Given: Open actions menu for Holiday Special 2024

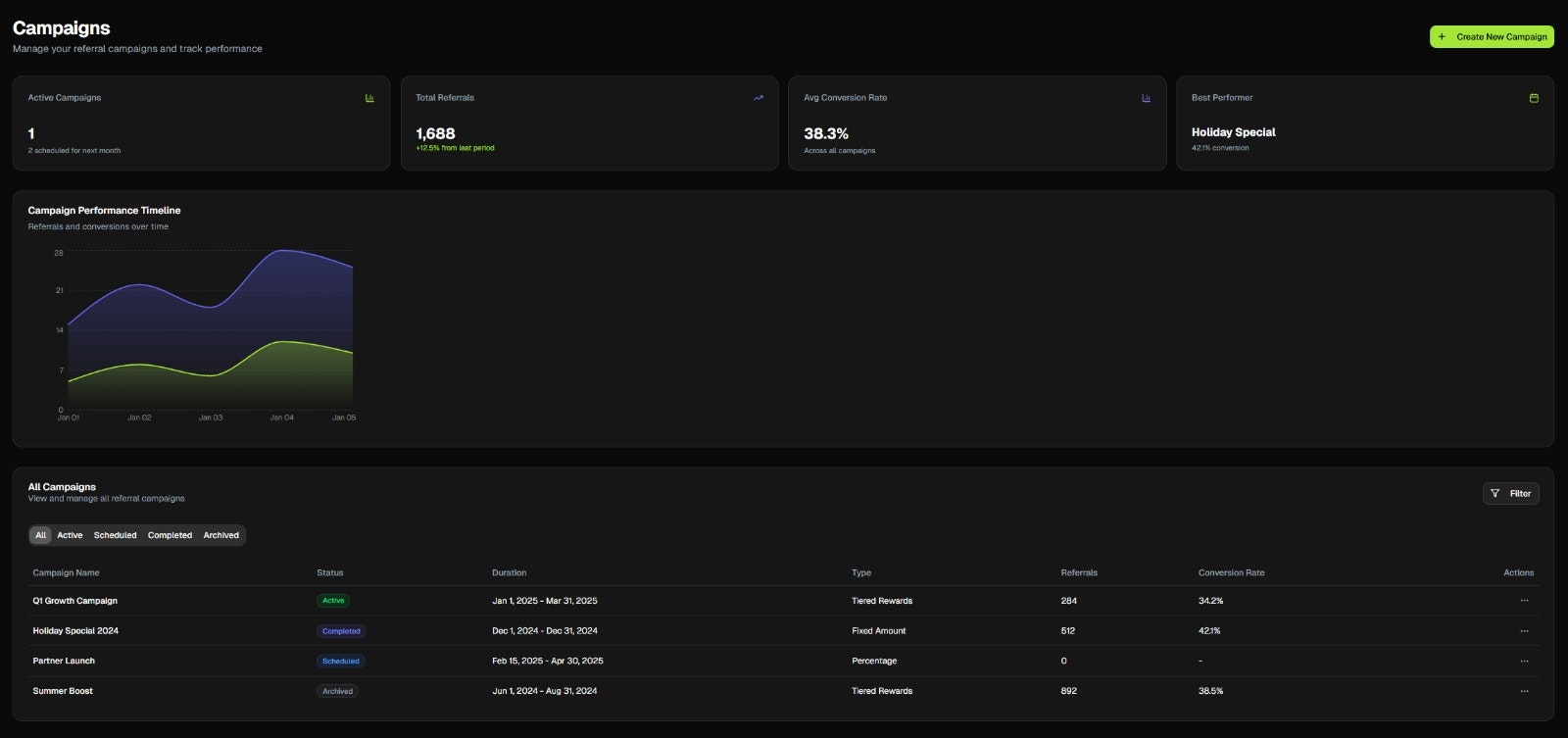Looking at the screenshot, I should [1524, 631].
